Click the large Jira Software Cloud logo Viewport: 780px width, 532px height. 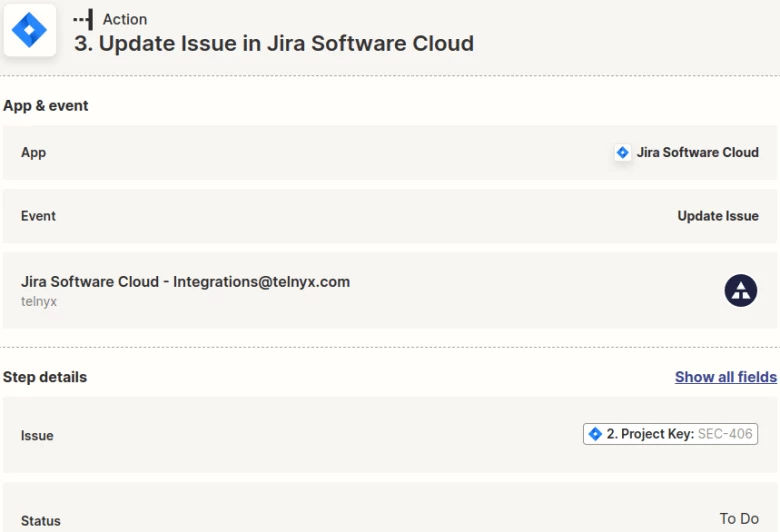tap(28, 31)
